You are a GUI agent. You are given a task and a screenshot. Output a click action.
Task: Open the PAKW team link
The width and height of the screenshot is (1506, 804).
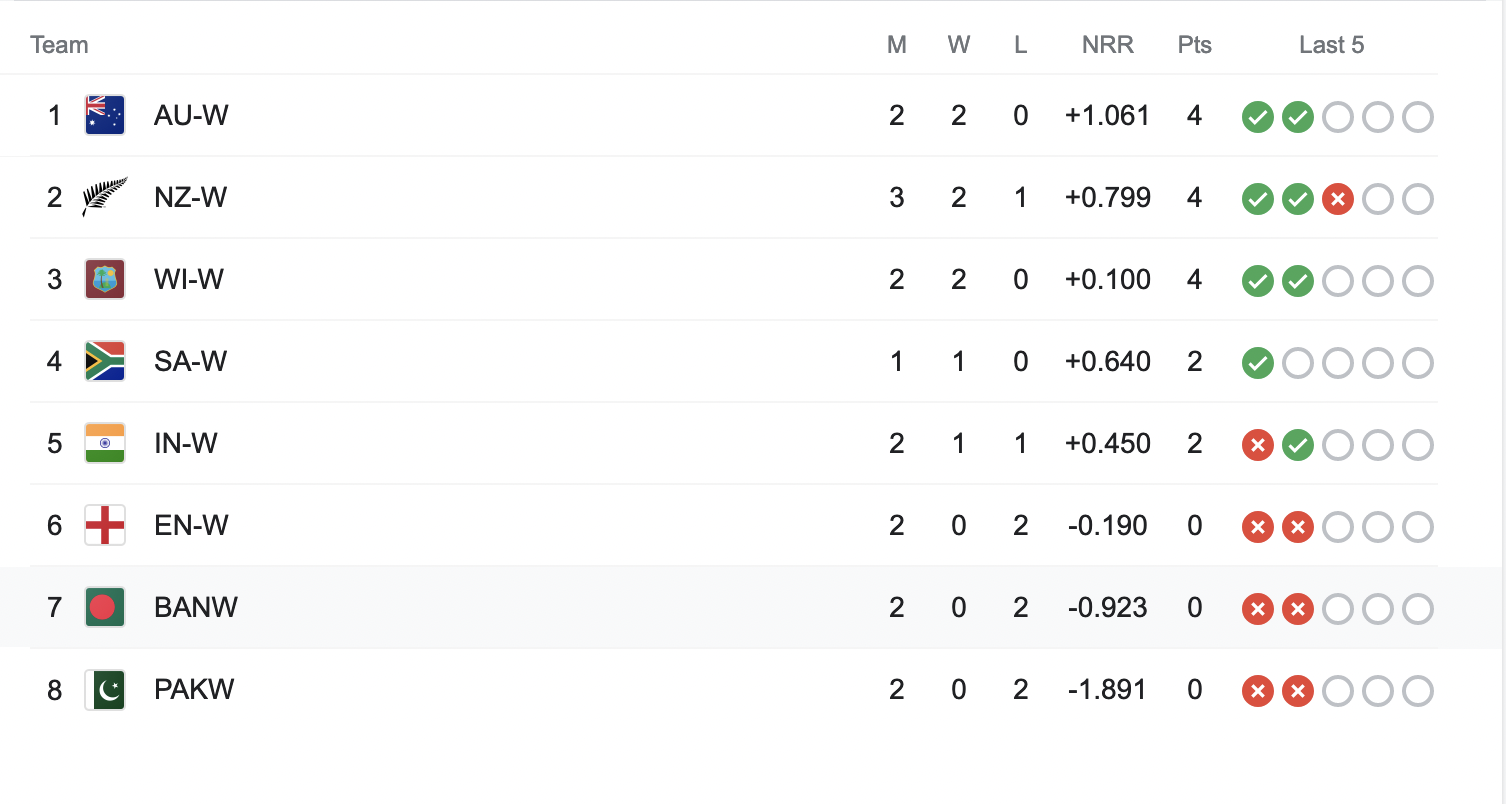click(194, 690)
